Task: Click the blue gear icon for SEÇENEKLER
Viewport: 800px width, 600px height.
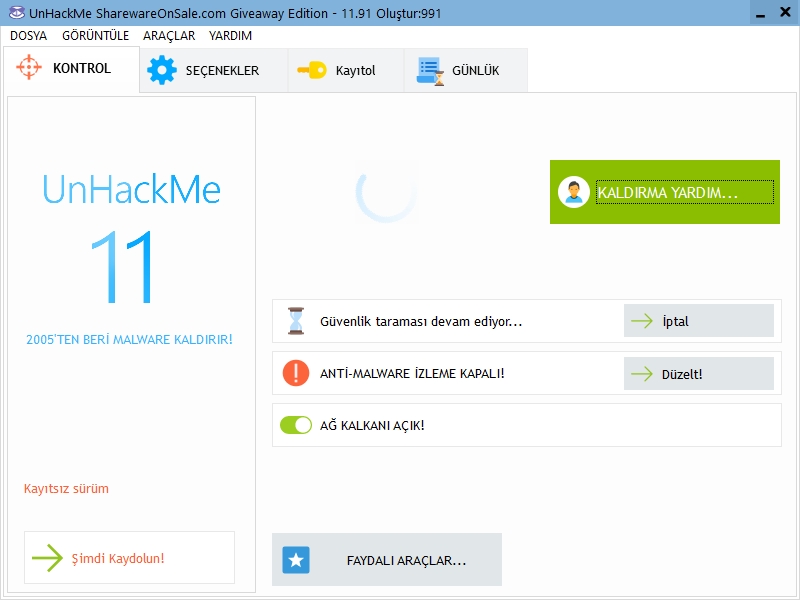Action: click(162, 70)
